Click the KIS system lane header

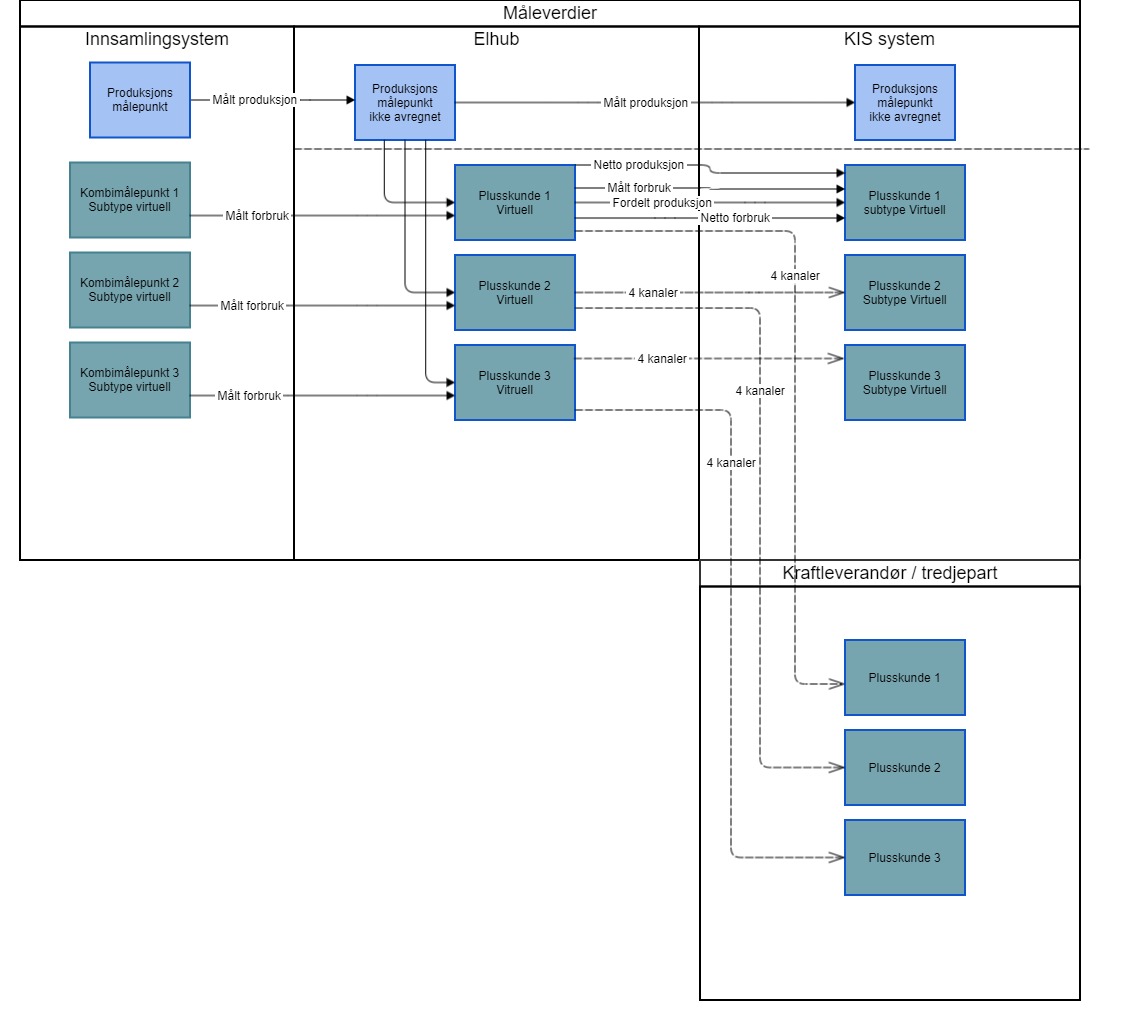click(889, 40)
